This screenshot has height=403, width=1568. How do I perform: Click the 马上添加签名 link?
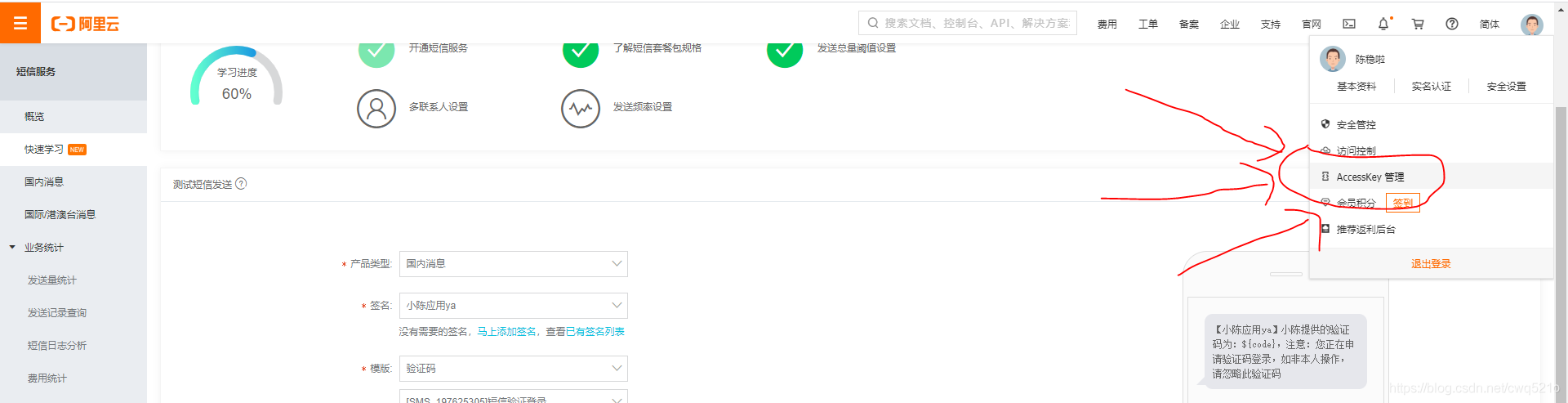(507, 331)
